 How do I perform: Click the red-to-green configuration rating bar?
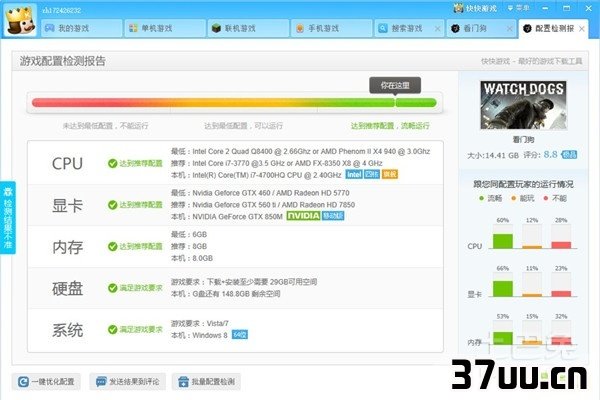pyautogui.click(x=234, y=103)
